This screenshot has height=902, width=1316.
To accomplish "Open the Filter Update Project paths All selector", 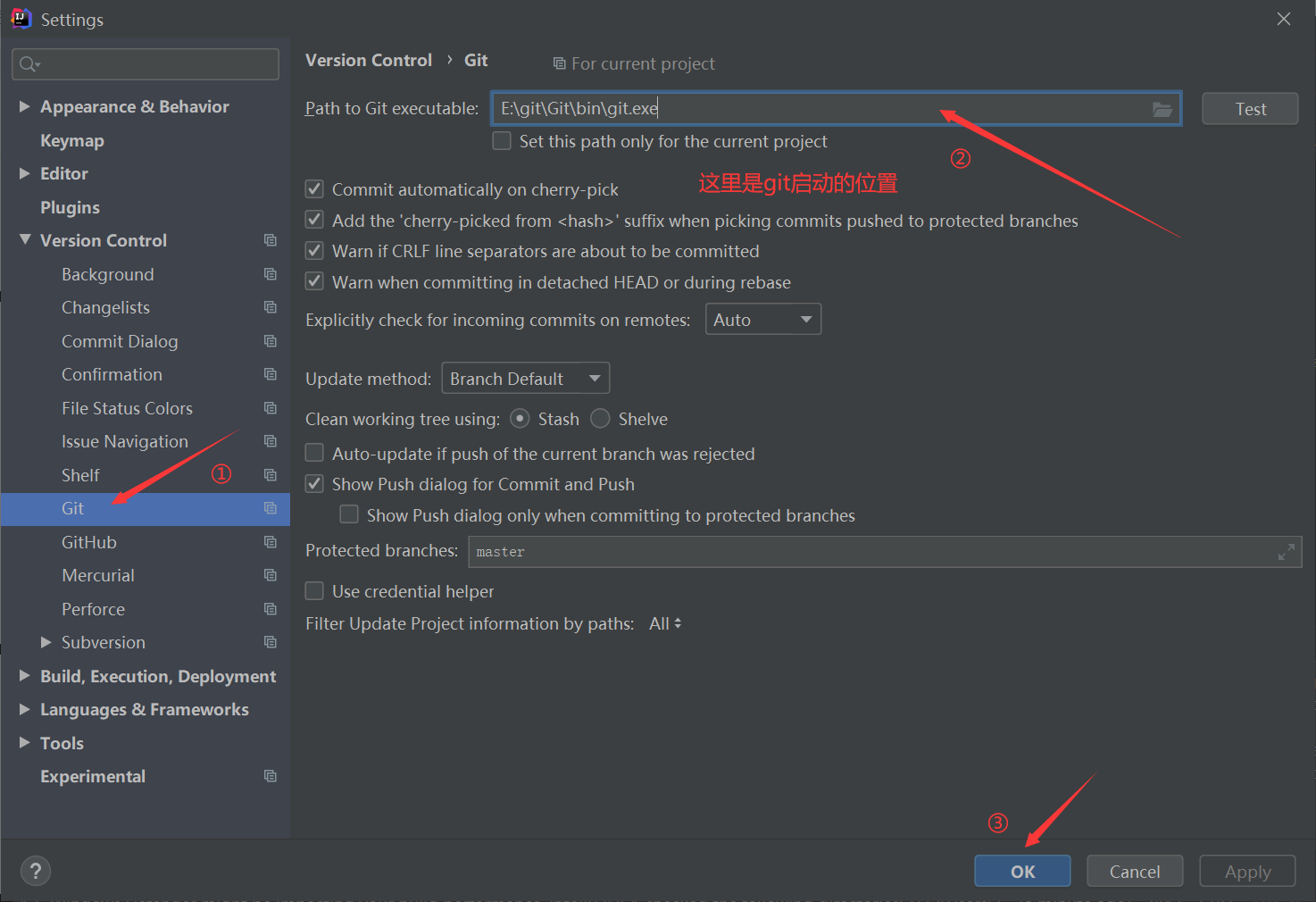I will coord(665,623).
